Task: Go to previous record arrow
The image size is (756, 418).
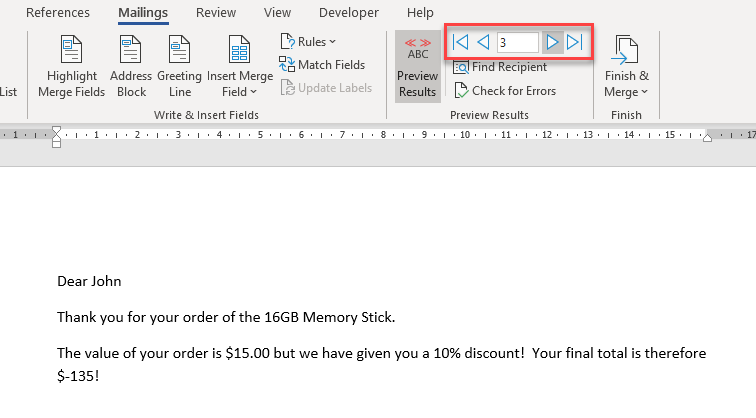Action: pyautogui.click(x=483, y=42)
